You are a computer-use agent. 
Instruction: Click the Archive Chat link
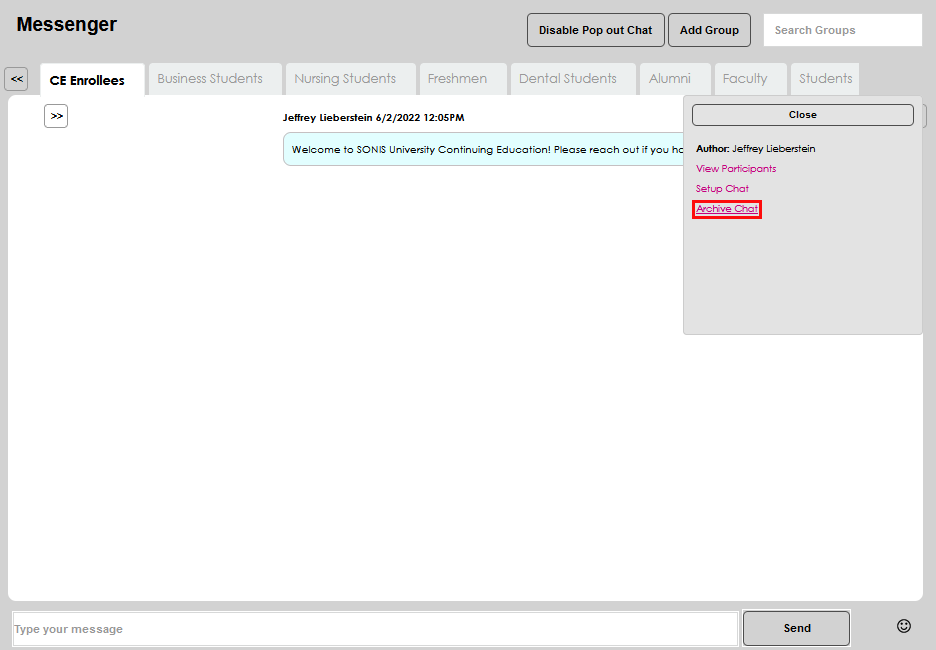[x=727, y=209]
